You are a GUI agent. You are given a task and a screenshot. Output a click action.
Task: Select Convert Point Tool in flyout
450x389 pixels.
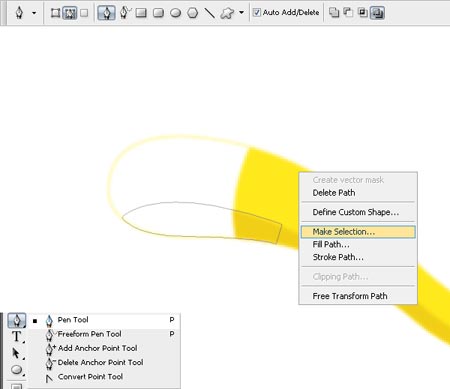click(104, 377)
